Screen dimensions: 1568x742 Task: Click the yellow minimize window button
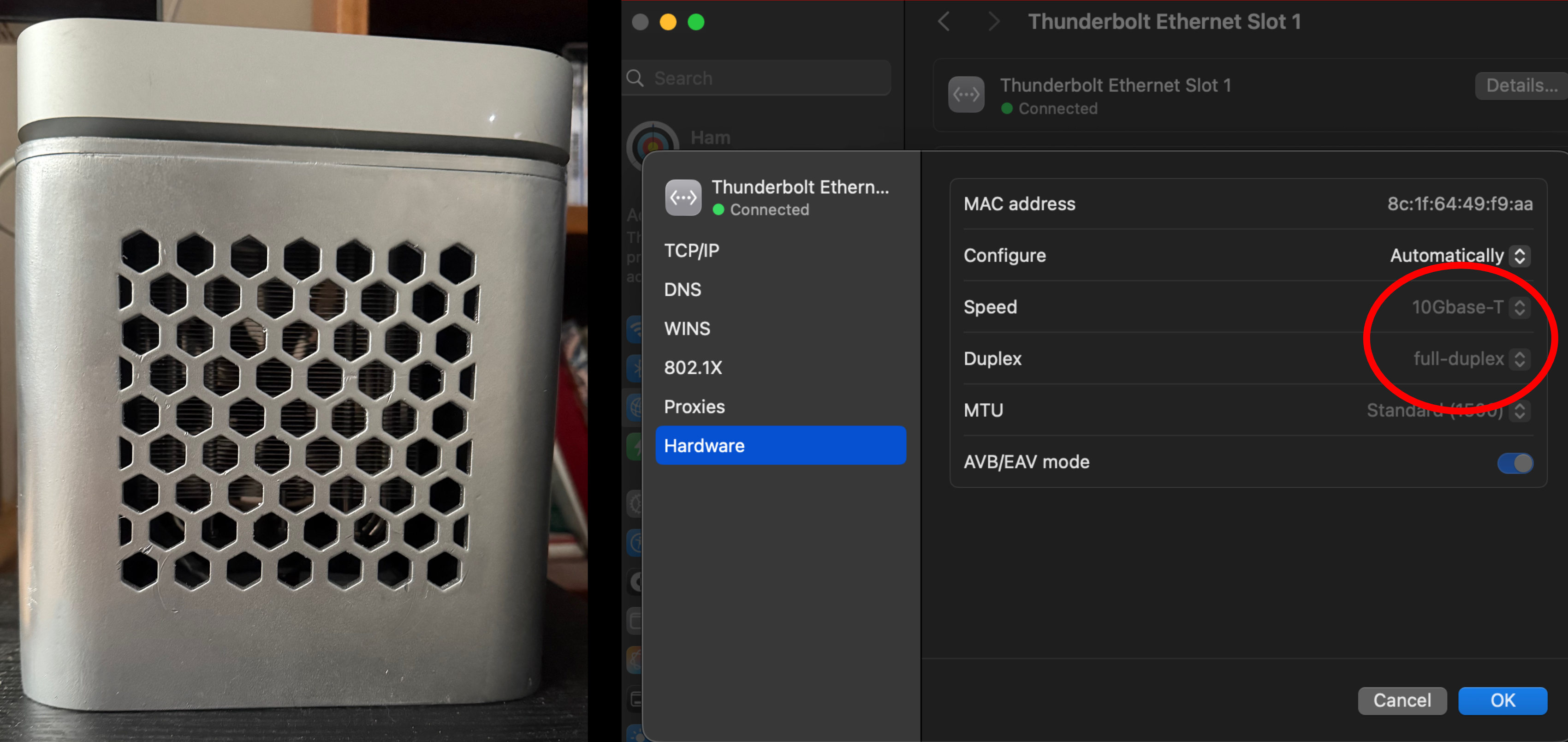point(668,22)
